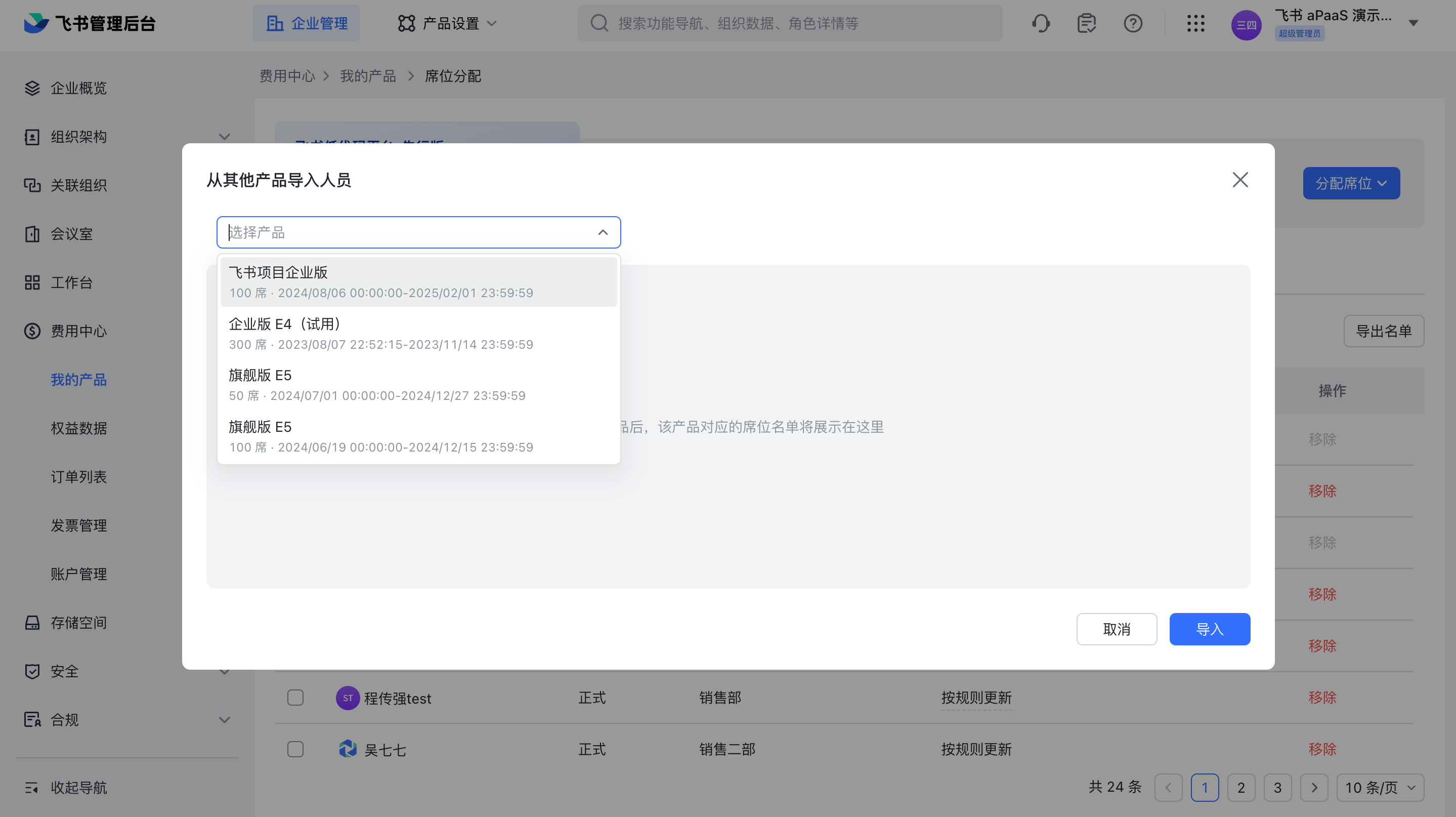Open 账户管理 in the sidebar
Image resolution: width=1456 pixels, height=817 pixels.
coord(78,575)
